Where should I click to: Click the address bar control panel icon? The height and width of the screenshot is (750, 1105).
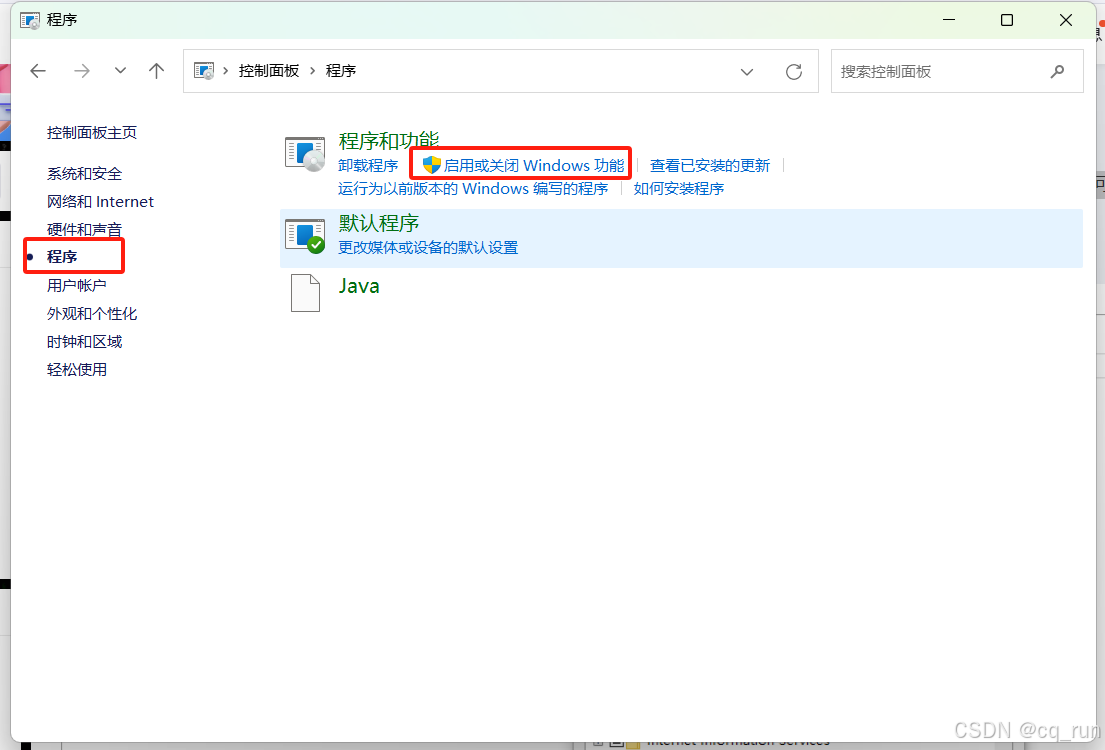(204, 70)
